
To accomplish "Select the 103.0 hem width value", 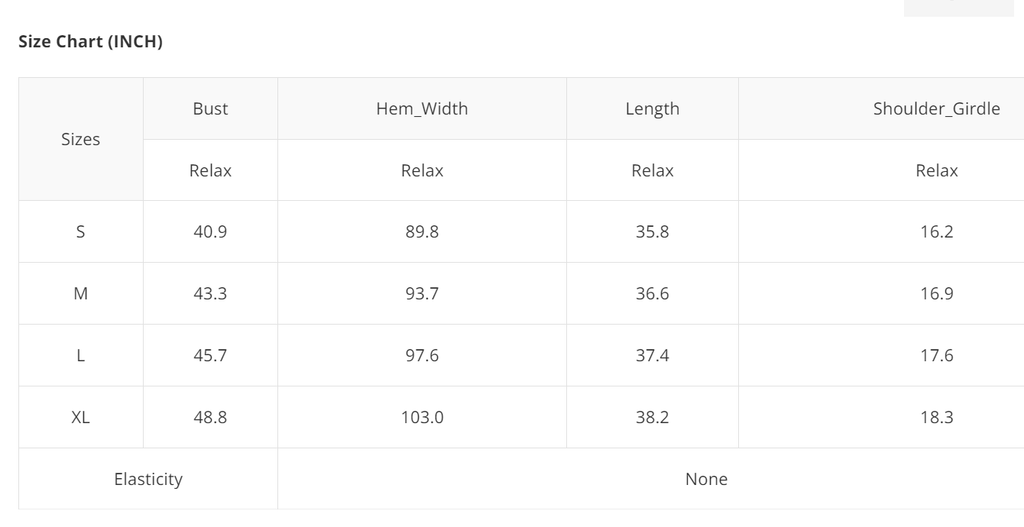I will [x=422, y=418].
